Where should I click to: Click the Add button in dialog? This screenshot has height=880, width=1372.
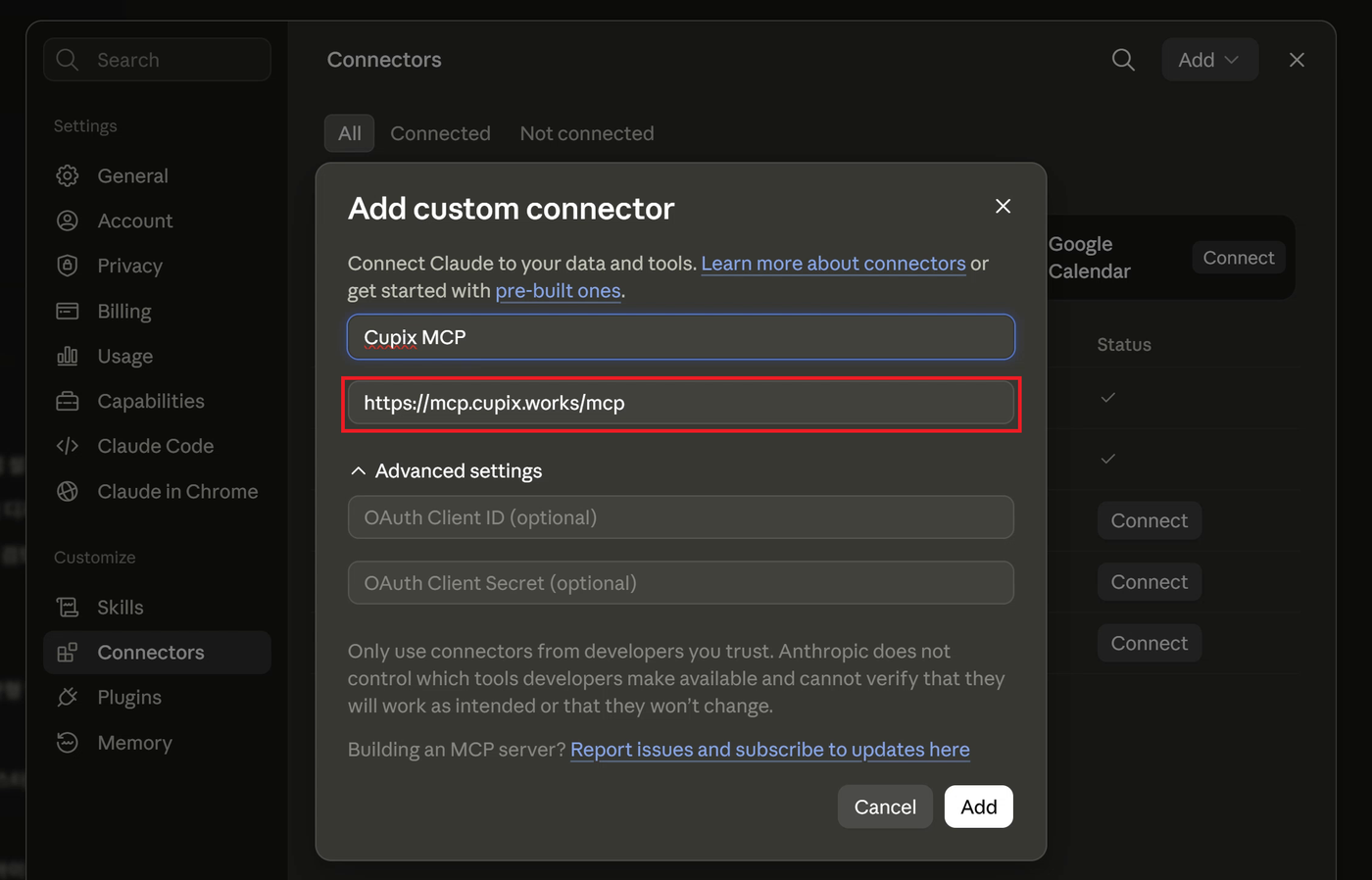click(978, 807)
